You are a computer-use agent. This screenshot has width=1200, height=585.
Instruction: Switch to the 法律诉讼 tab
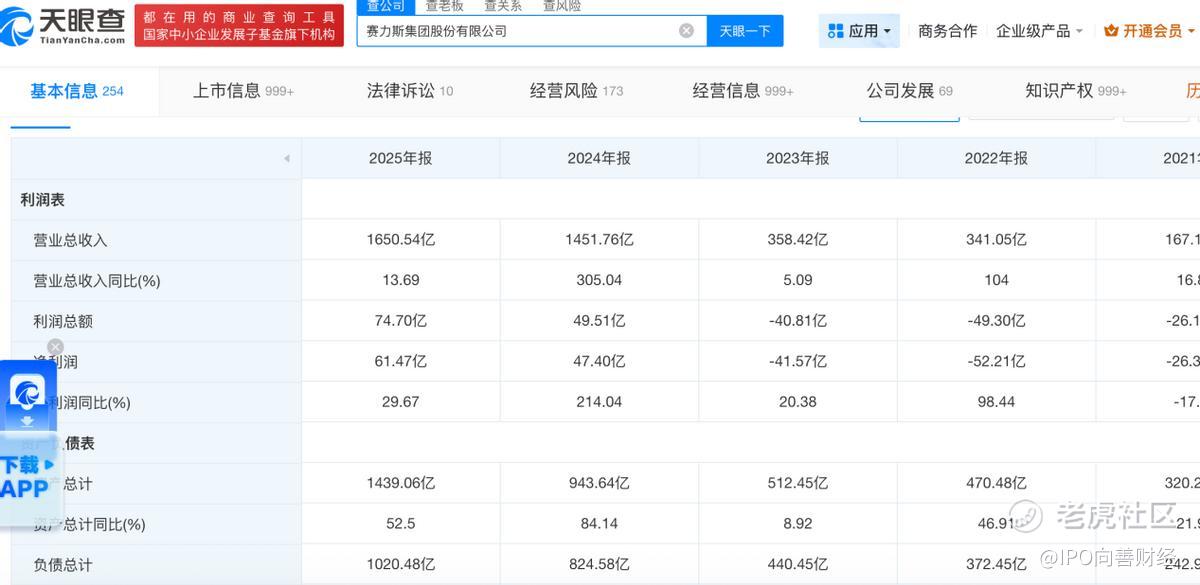(410, 91)
